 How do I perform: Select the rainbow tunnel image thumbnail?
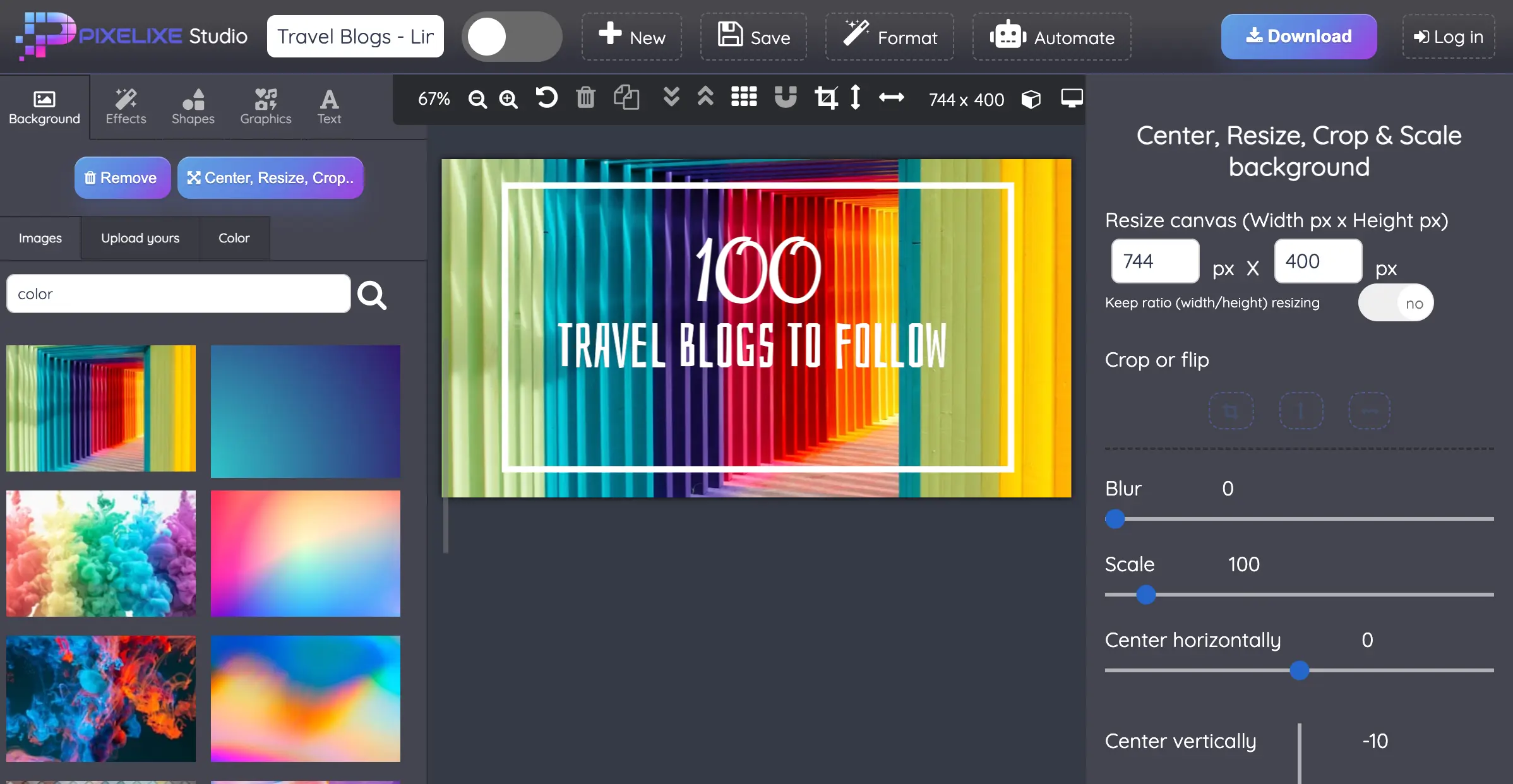[101, 409]
